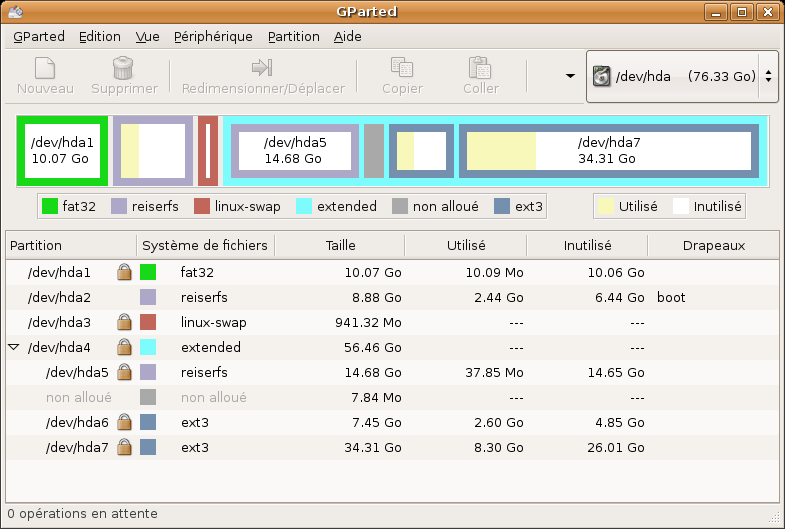This screenshot has height=529, width=785.
Task: Click the /dev/hda4 color square in list
Action: tap(148, 347)
